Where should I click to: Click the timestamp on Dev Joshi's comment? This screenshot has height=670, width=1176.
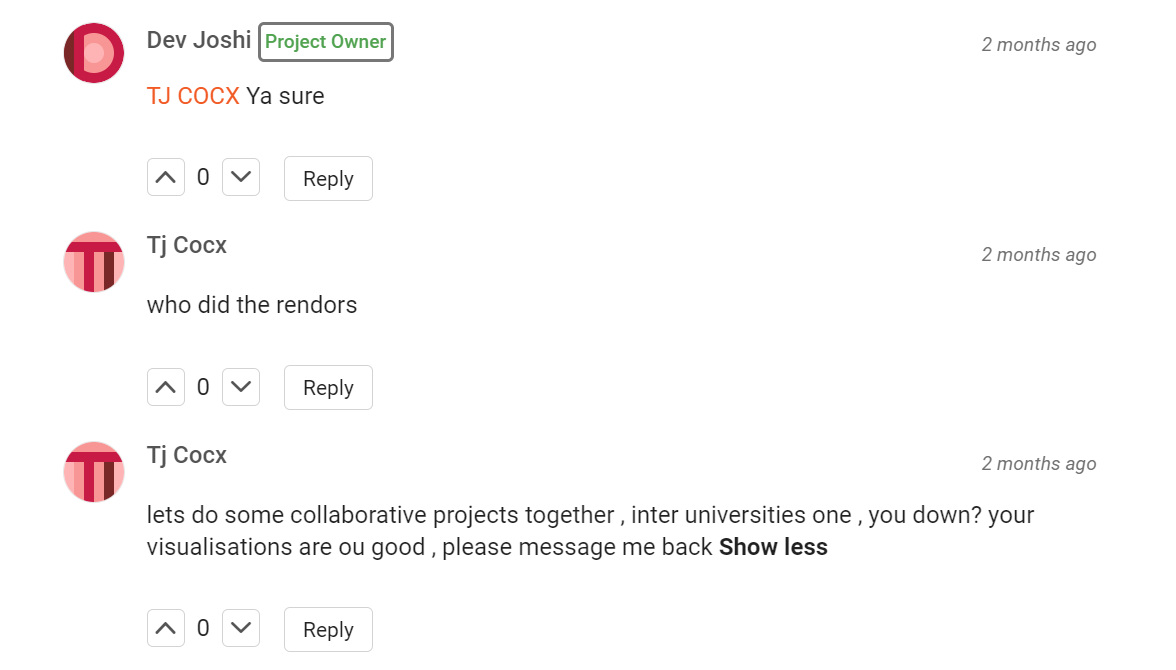pos(1038,45)
